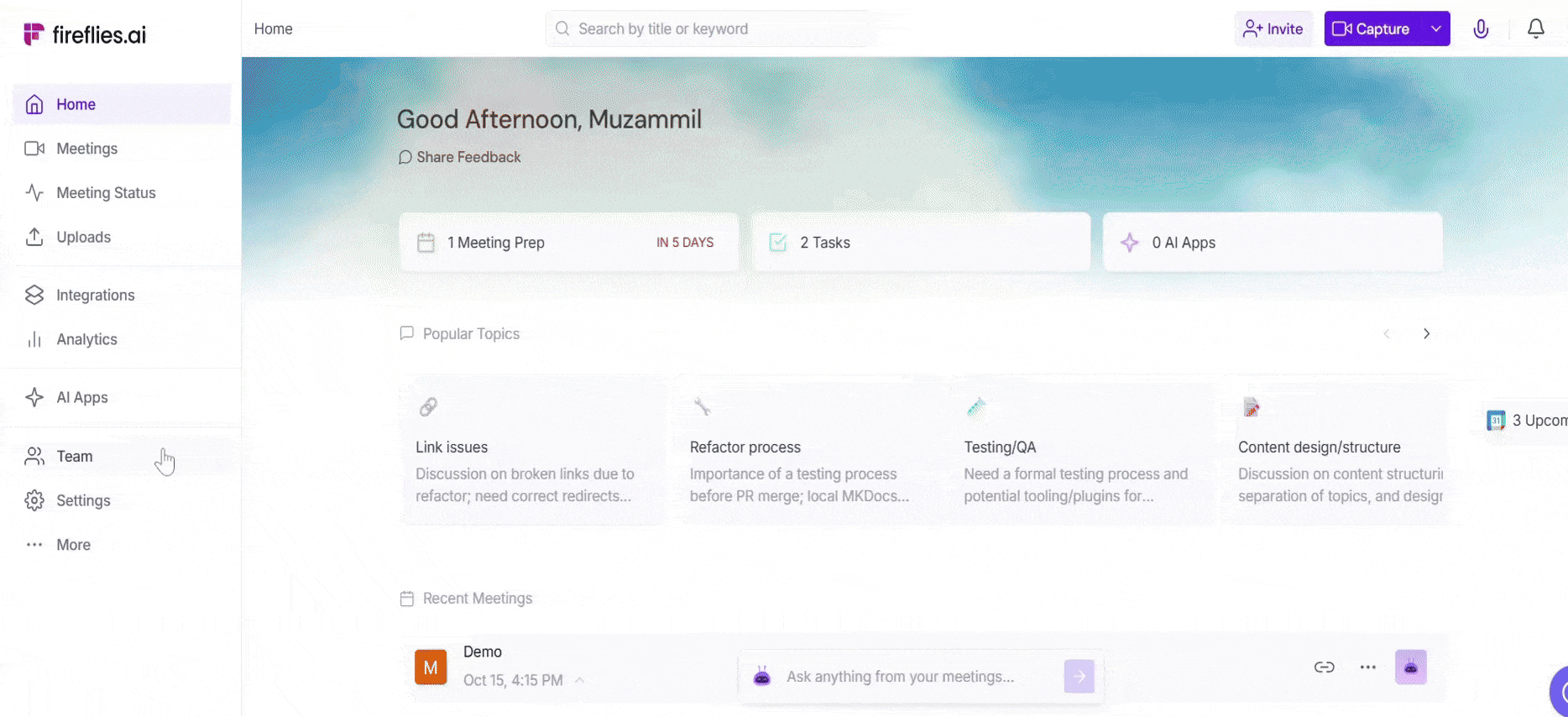The height and width of the screenshot is (717, 1568).
Task: Send the Ask anything query arrow
Action: 1079,676
